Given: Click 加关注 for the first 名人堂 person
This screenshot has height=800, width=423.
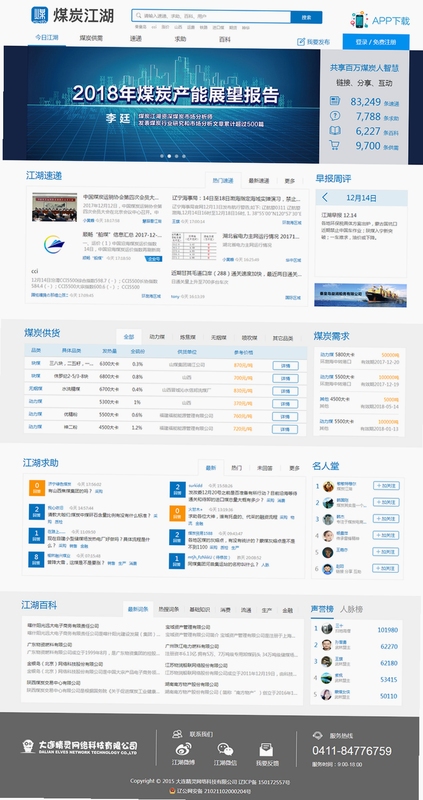Looking at the screenshot, I should 386,485.
